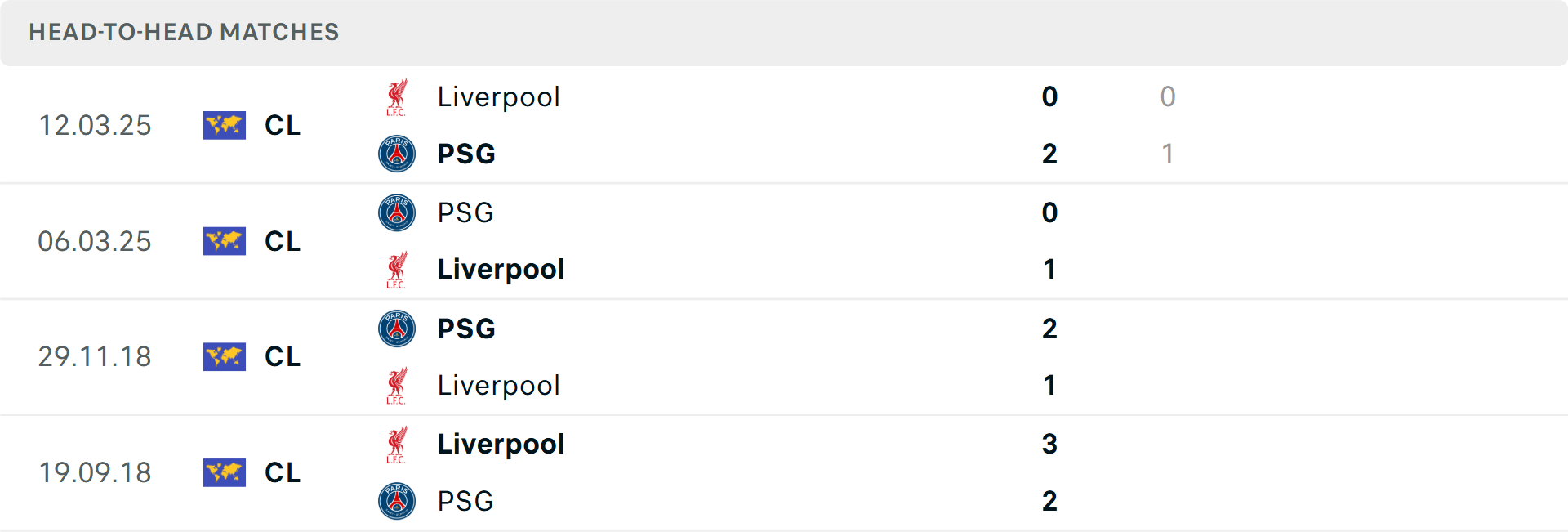The width and height of the screenshot is (1568, 532).
Task: Click the Liverpool crest in the 12.03.25 match
Action: [x=398, y=96]
